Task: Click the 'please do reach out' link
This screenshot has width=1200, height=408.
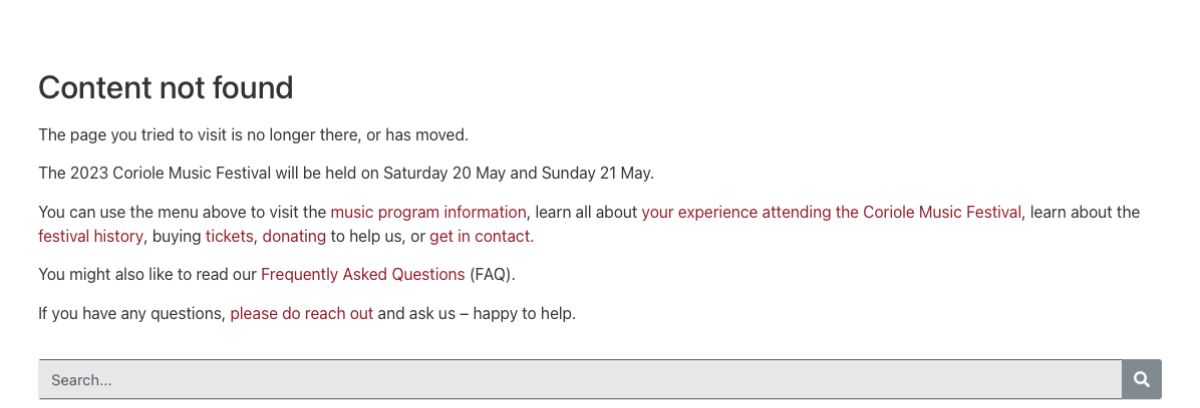Action: (x=302, y=314)
